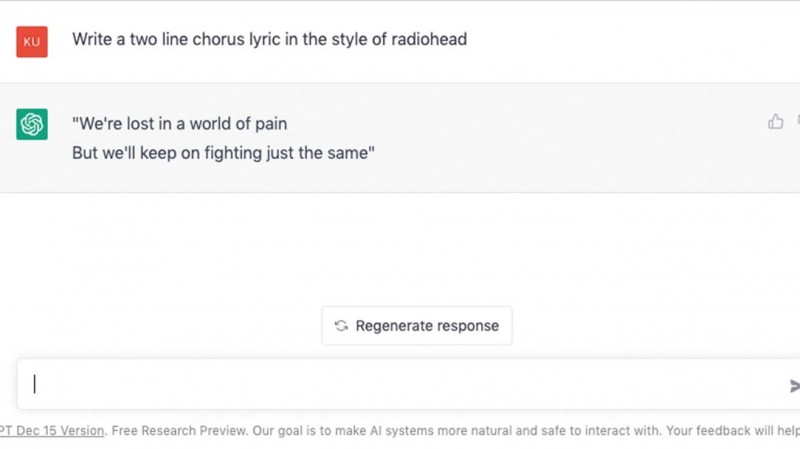Click the thumbs up icon on the response
The image size is (800, 449).
(776, 121)
